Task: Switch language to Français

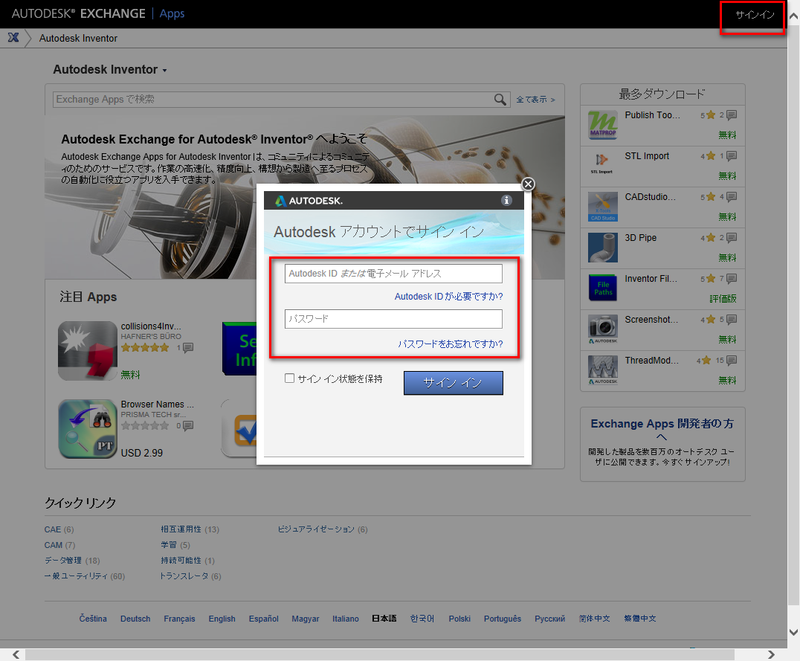Action: coord(179,618)
